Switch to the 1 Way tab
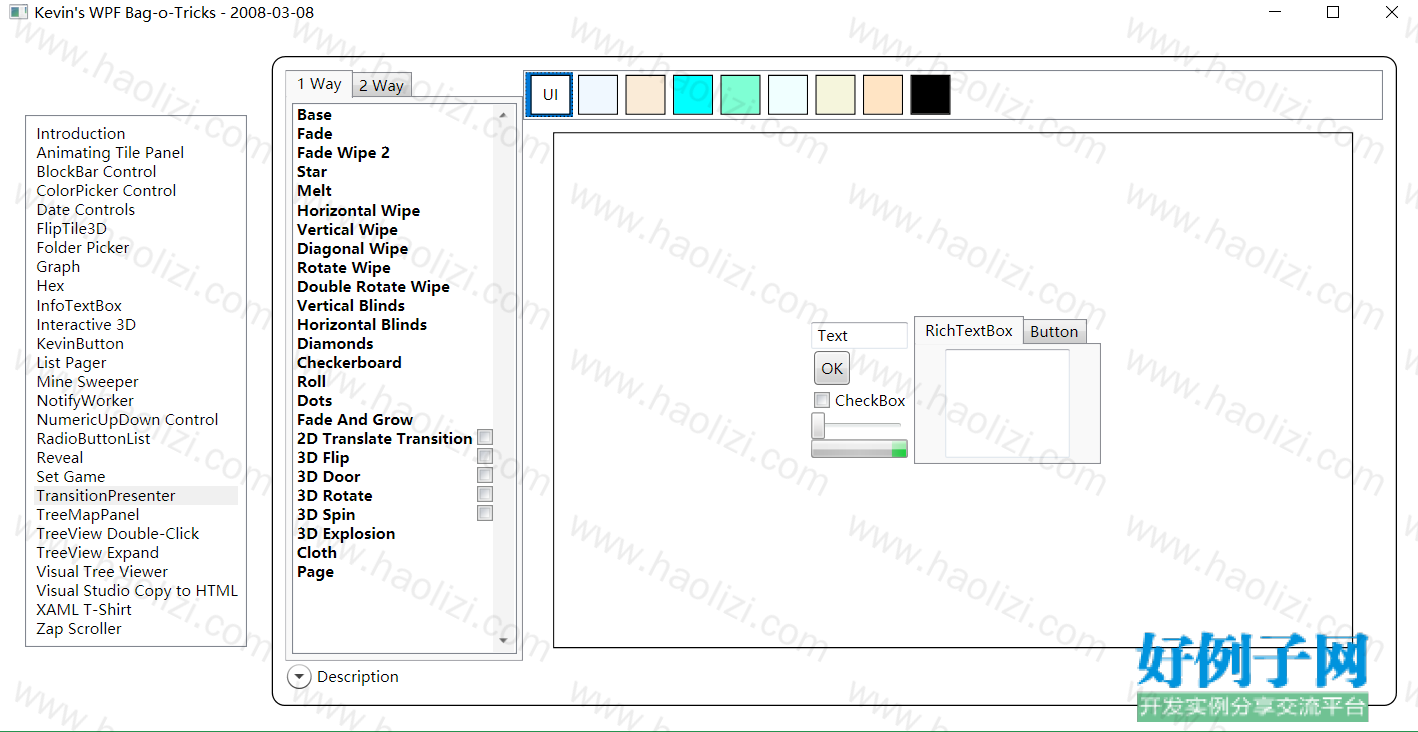The height and width of the screenshot is (732, 1418). (x=319, y=84)
